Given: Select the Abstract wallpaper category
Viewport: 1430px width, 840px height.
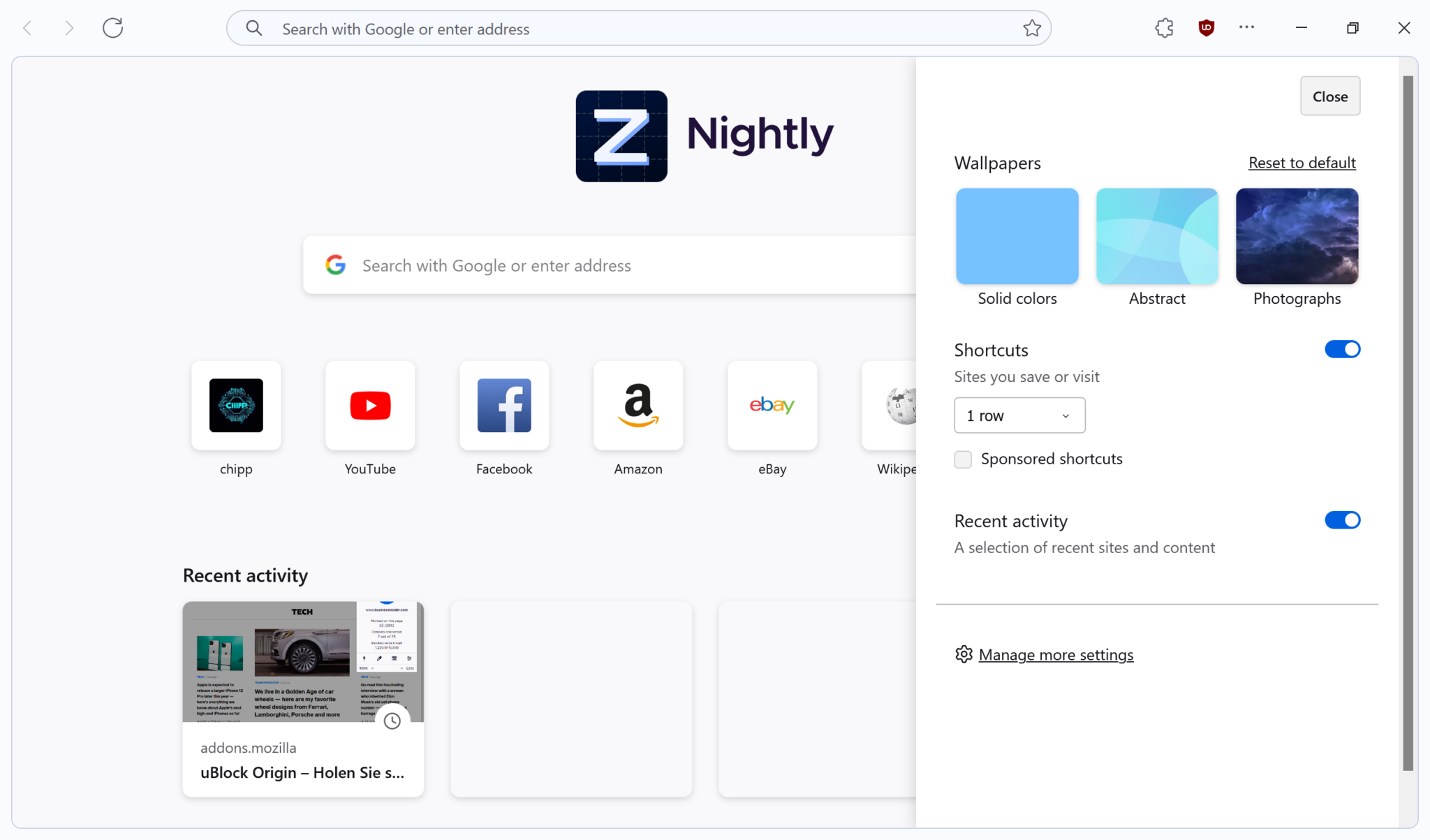Looking at the screenshot, I should [1157, 236].
